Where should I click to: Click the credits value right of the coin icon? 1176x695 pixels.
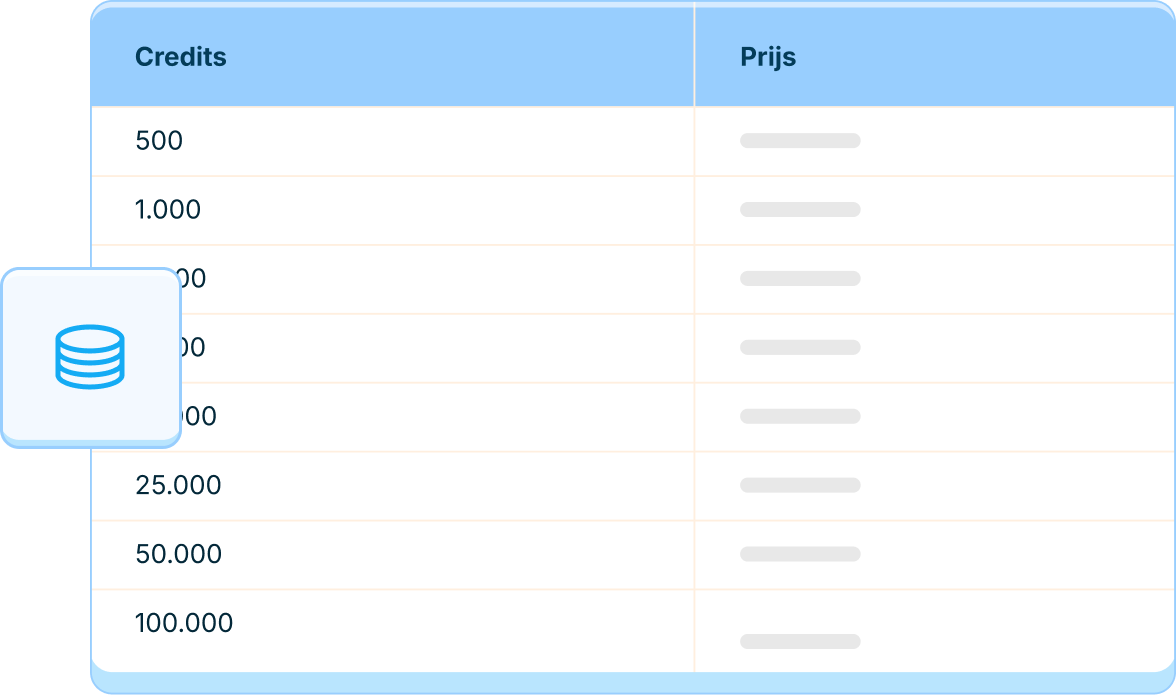(193, 347)
